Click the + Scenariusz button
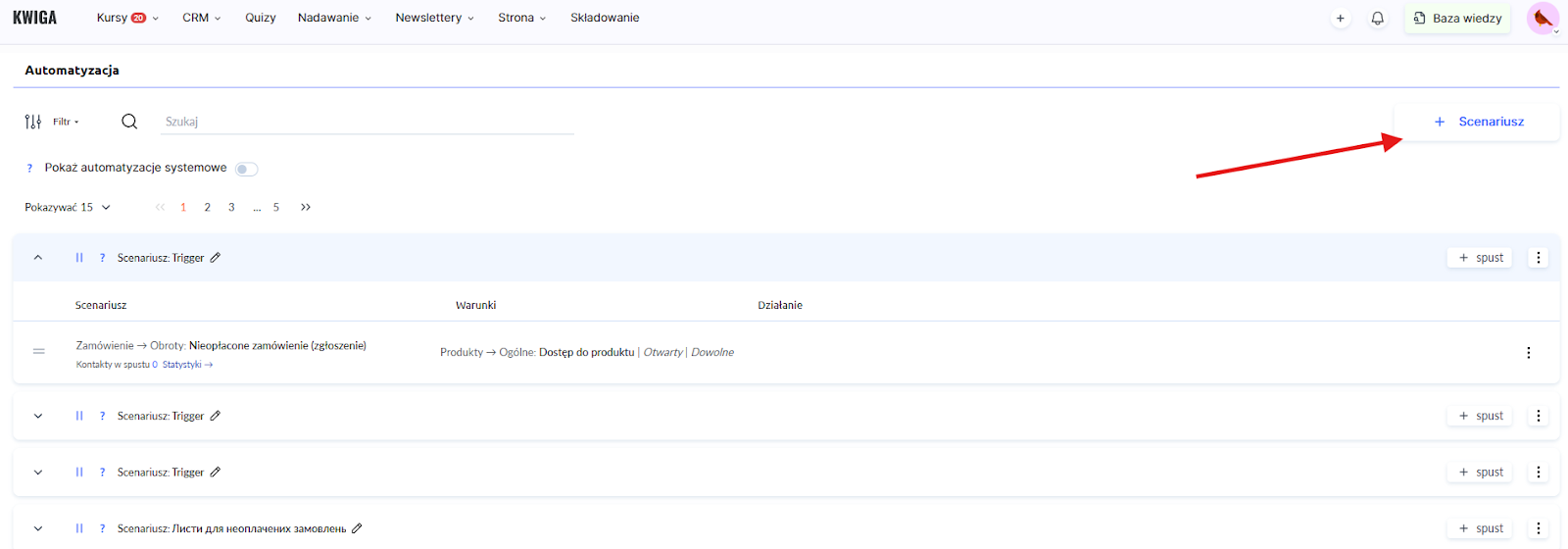Viewport: 1568px width, 549px height. [x=1478, y=122]
